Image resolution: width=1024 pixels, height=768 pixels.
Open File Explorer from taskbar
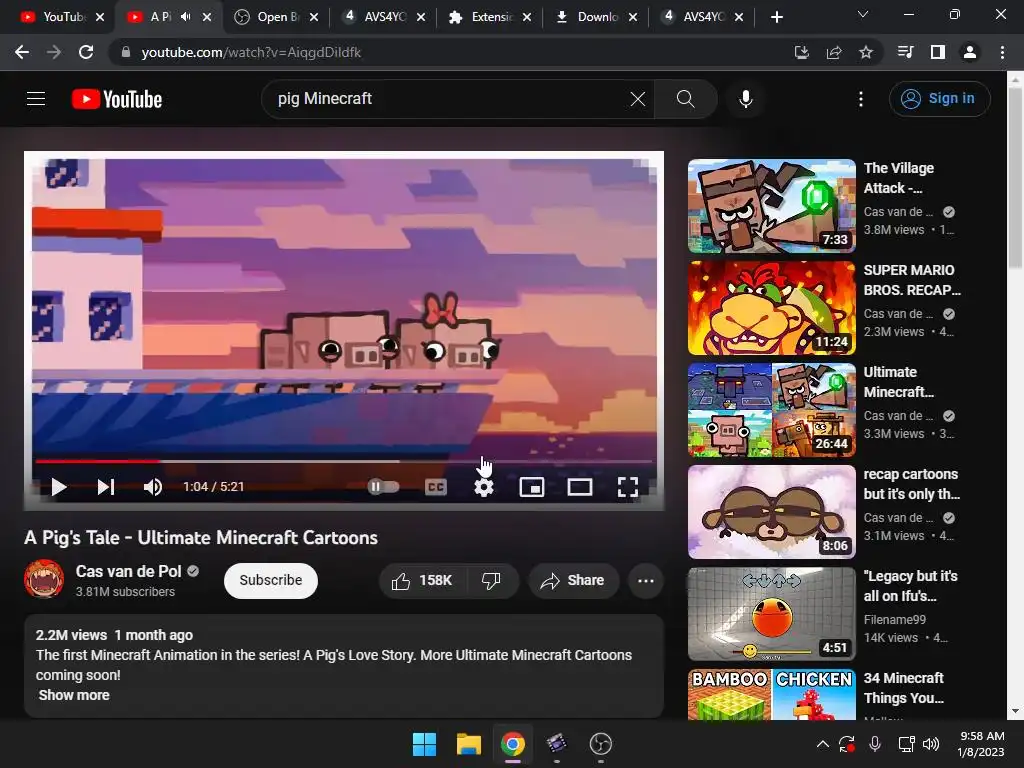469,744
